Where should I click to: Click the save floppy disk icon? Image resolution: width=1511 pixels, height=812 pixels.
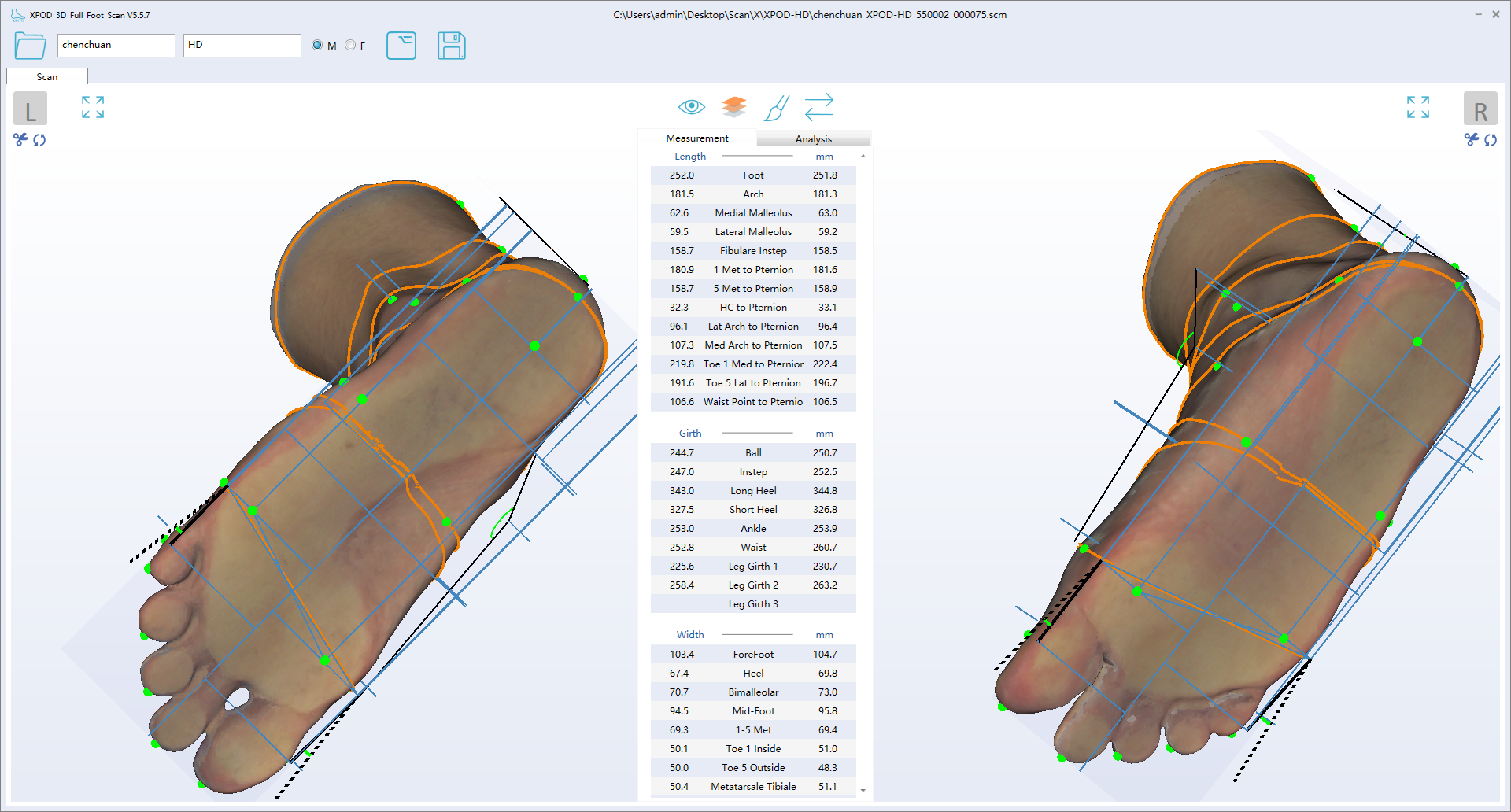coord(451,46)
